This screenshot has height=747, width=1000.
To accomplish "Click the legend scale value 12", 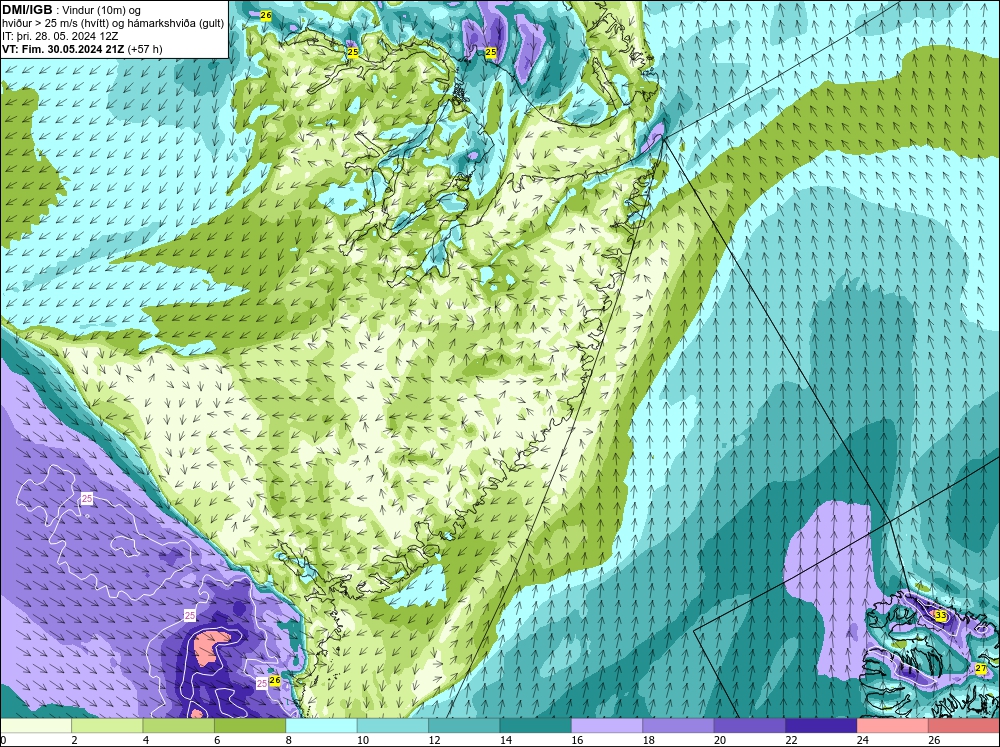I will tap(434, 740).
